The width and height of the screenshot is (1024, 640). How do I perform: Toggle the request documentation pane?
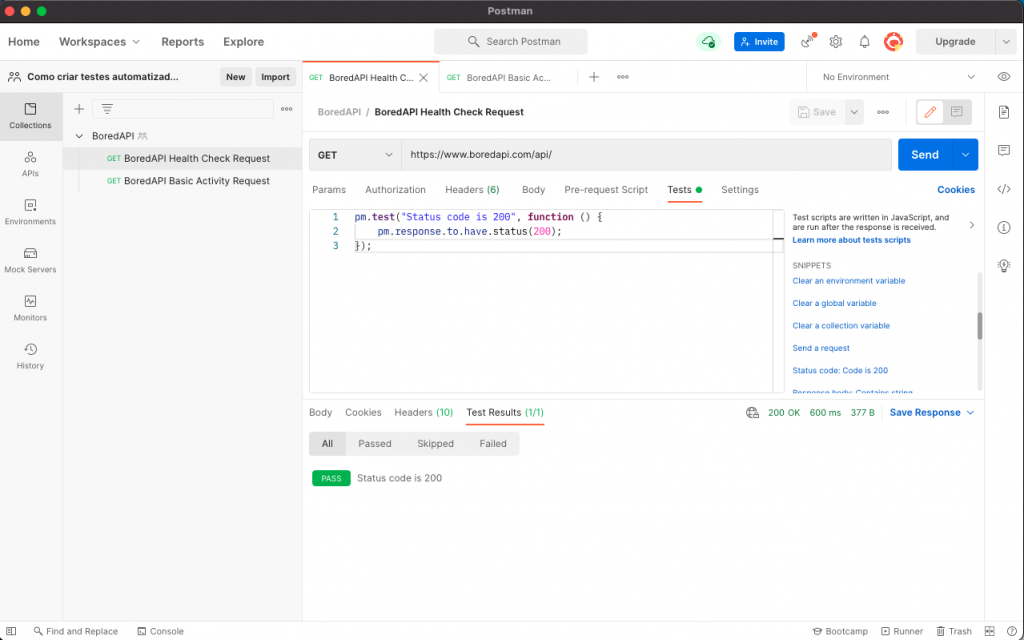click(x=1004, y=113)
